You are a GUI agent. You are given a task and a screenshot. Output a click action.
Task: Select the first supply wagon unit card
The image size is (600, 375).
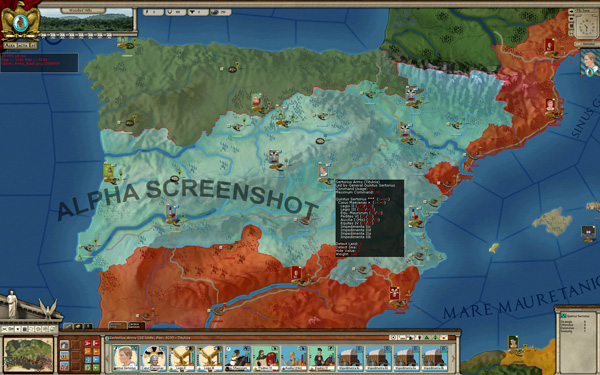(x=351, y=359)
